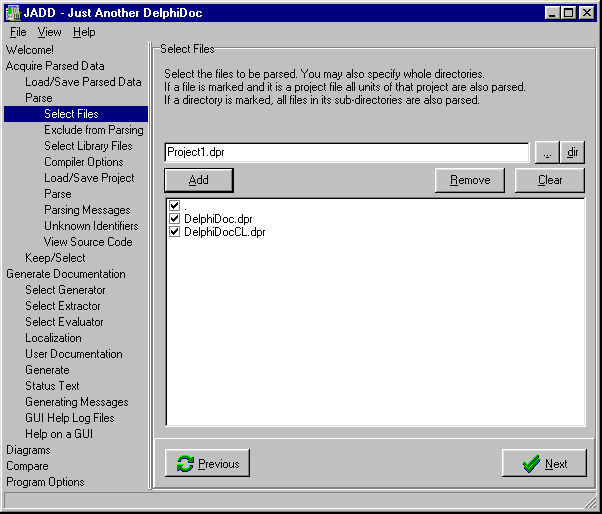Viewport: 602px width, 514px height.
Task: Uncheck the DelphiDocCL.dpr checkbox
Action: pos(175,231)
